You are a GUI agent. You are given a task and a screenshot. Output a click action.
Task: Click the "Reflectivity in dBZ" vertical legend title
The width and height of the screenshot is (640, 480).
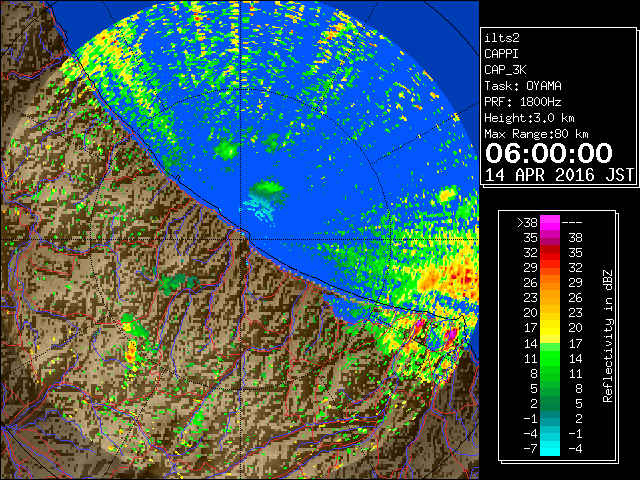pos(608,336)
